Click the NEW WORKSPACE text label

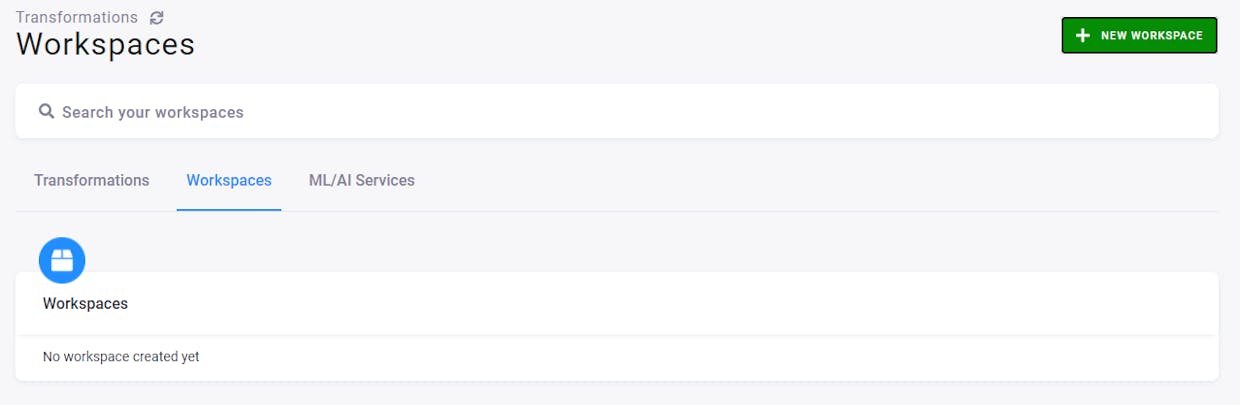pyautogui.click(x=1152, y=36)
